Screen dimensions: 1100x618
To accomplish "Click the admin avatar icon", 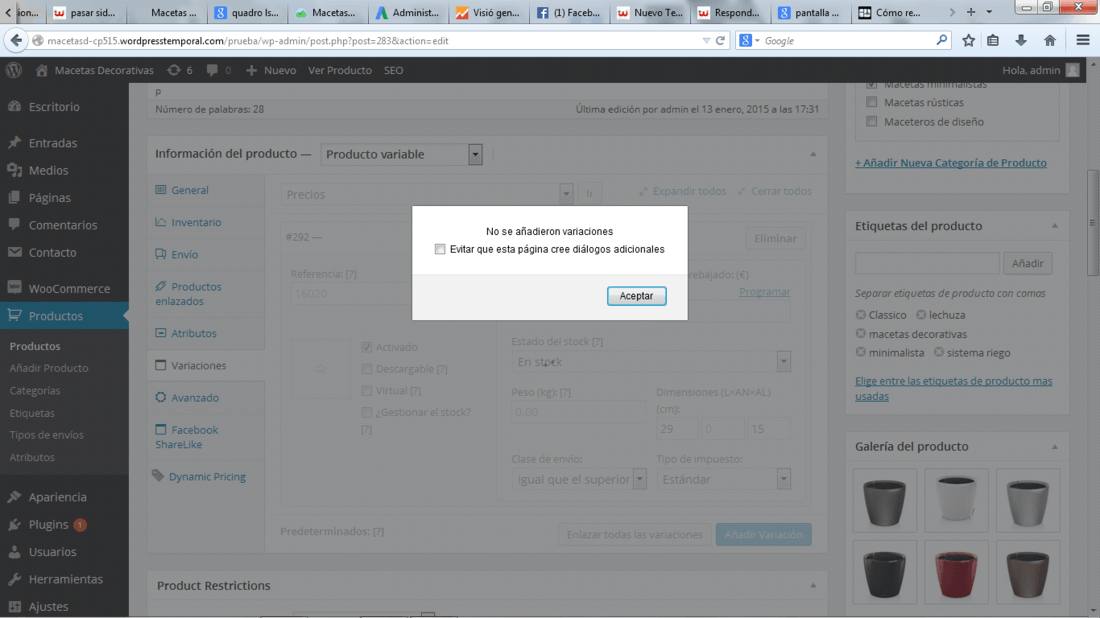I will [1072, 70].
